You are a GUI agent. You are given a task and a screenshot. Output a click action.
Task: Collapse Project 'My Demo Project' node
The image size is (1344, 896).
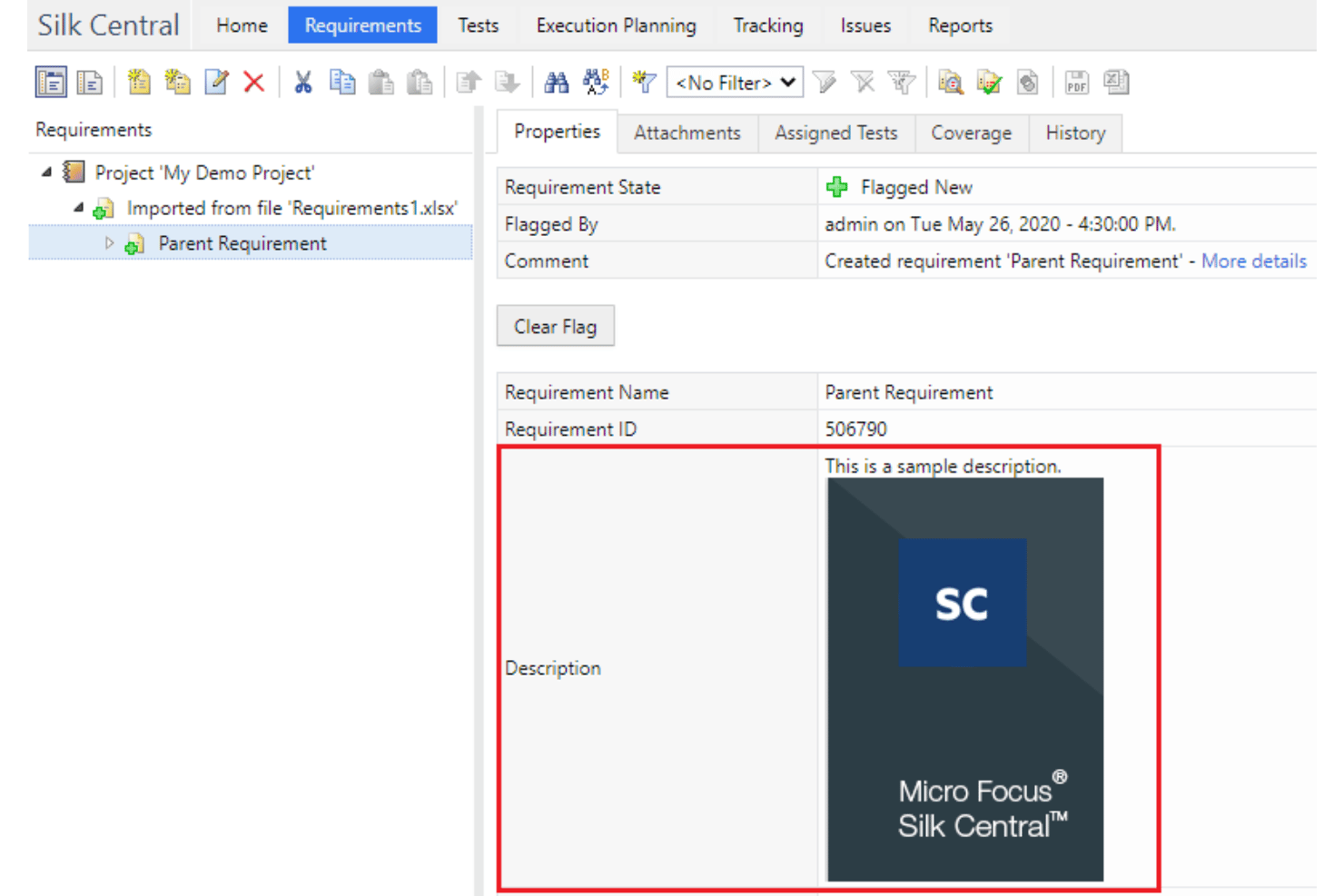[x=46, y=172]
